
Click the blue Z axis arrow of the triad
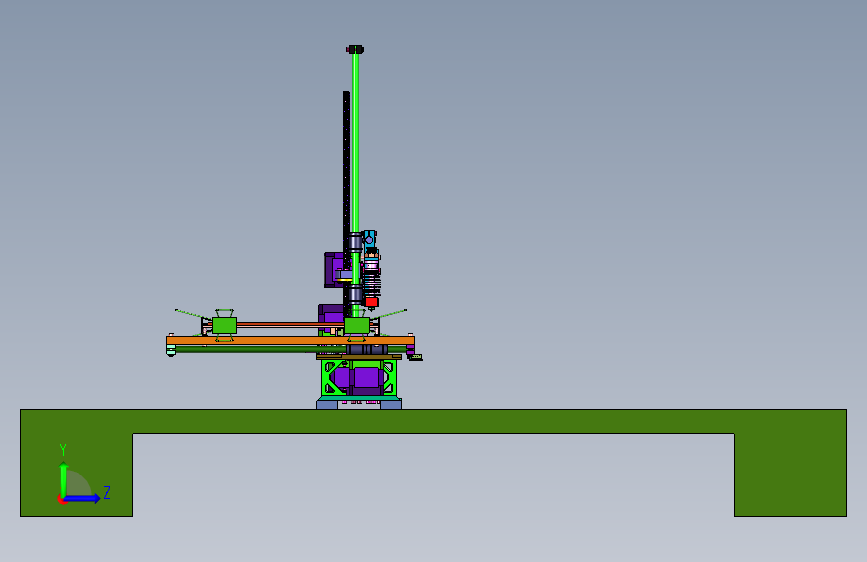click(x=83, y=498)
